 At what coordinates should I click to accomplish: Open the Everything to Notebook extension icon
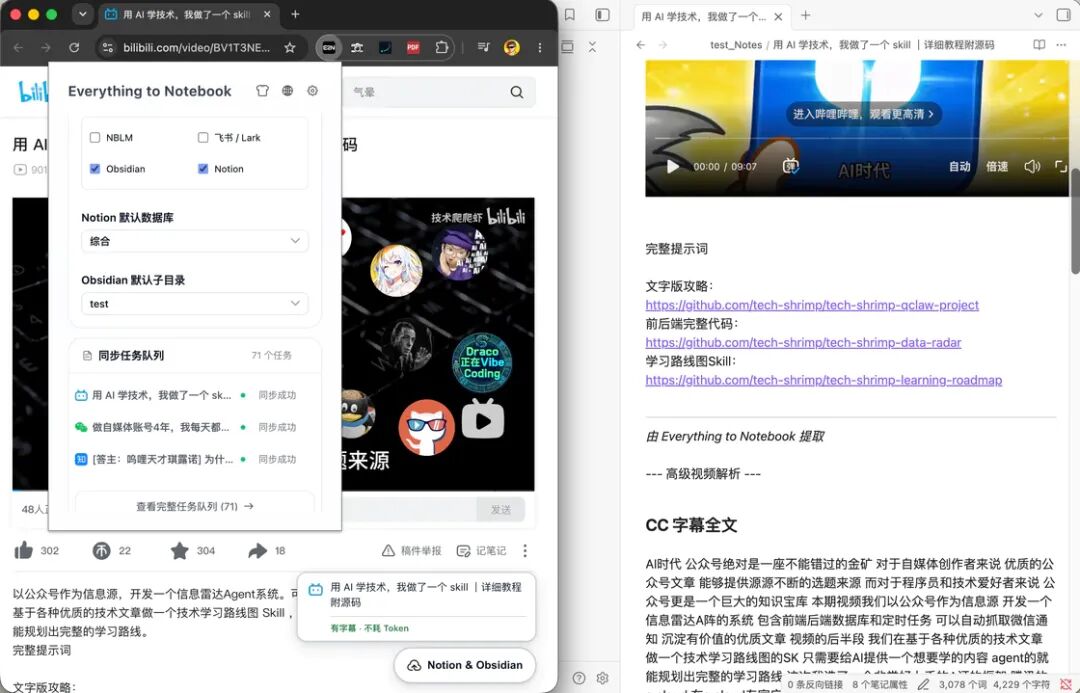329,48
